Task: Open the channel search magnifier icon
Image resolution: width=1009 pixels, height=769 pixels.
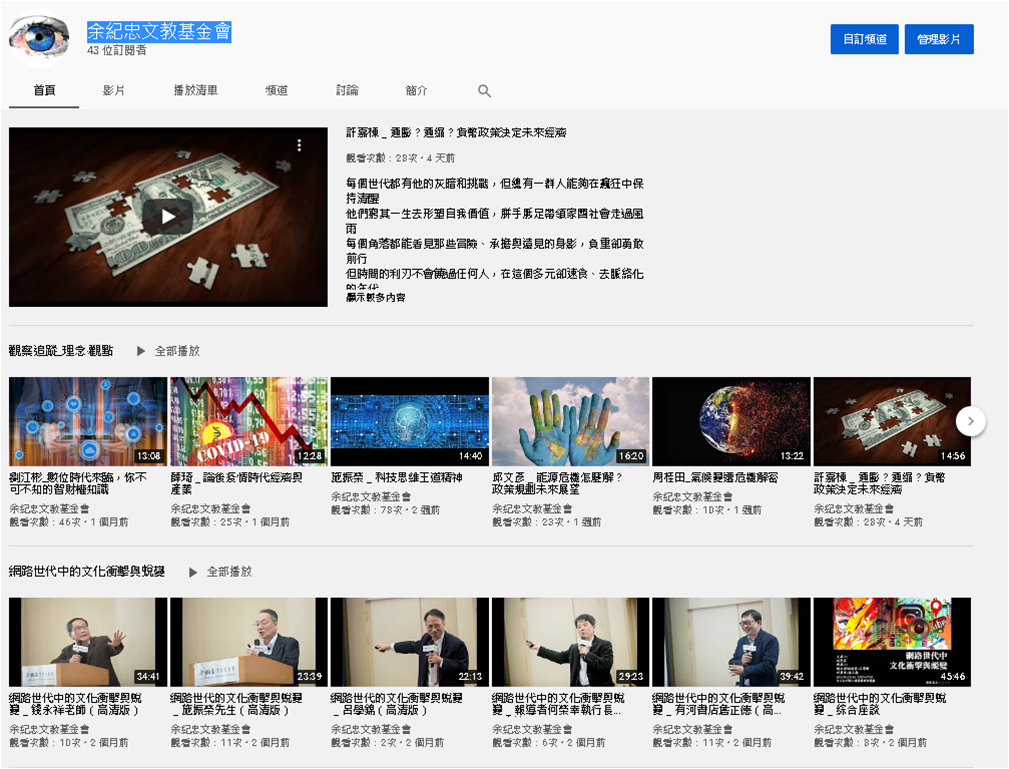Action: [485, 91]
